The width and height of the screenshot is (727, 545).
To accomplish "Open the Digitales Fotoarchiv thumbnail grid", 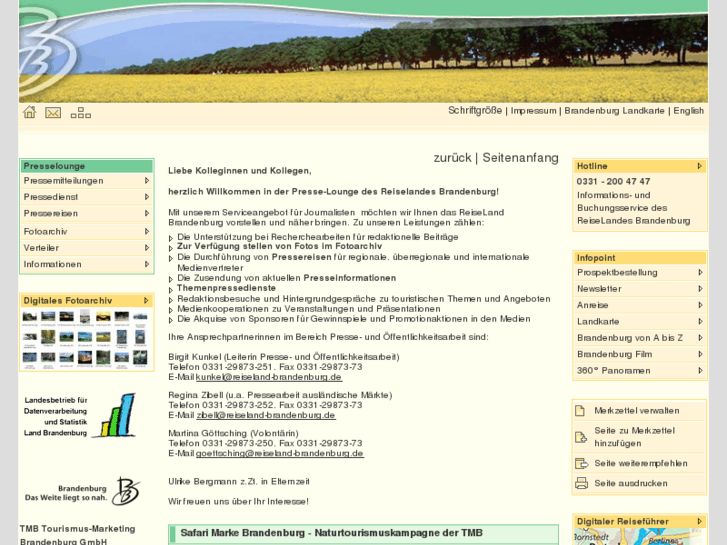I will click(x=86, y=339).
